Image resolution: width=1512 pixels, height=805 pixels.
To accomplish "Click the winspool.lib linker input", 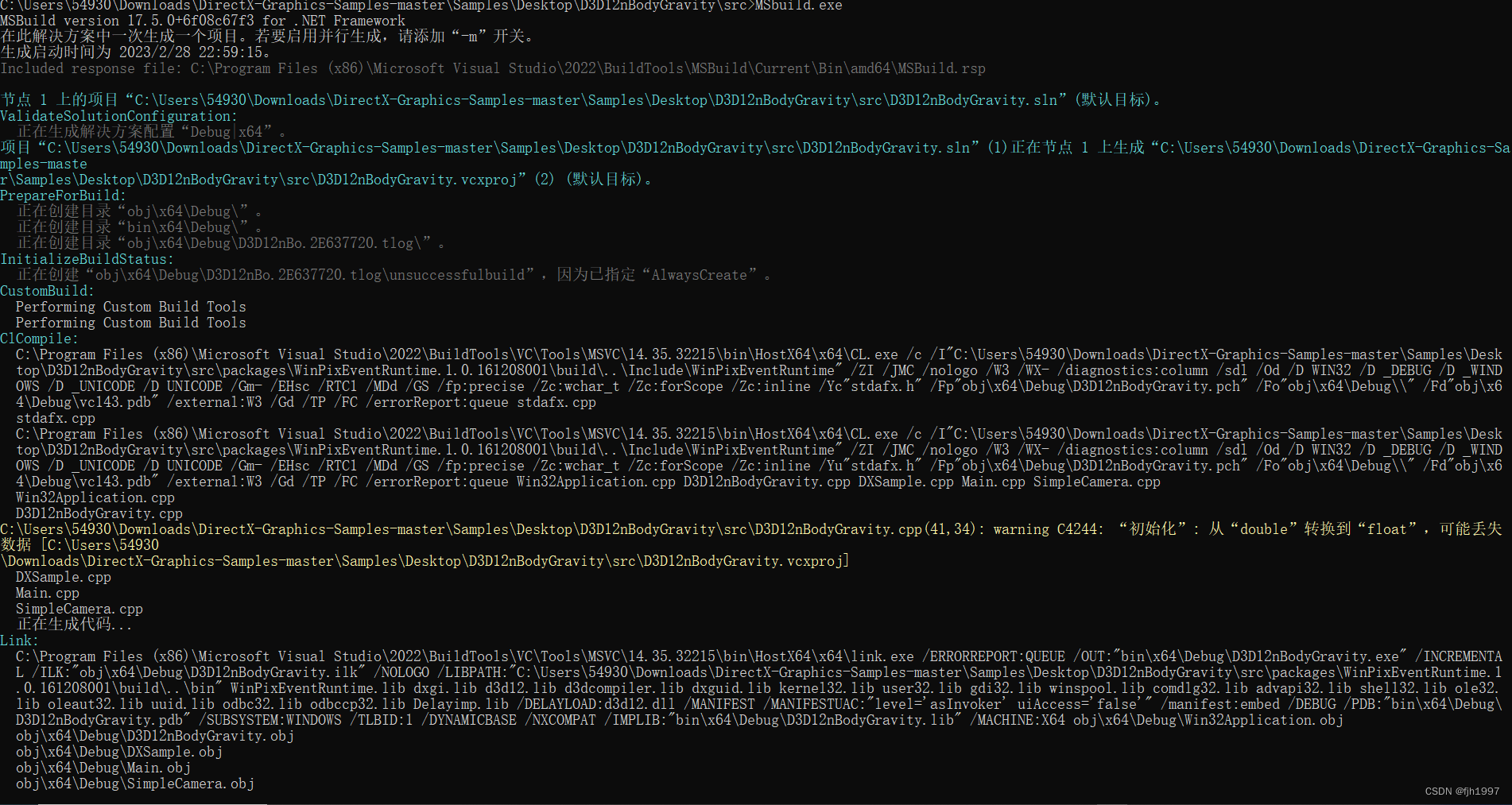I will [x=1097, y=688].
